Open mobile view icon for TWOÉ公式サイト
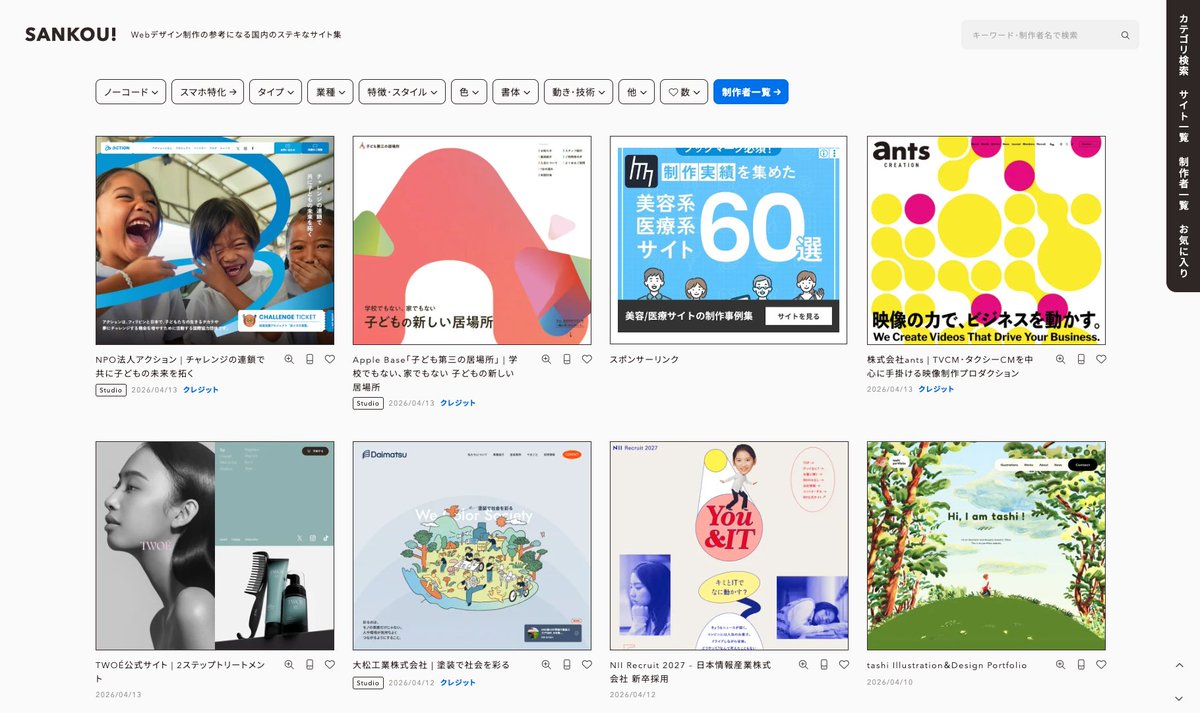 pos(310,664)
